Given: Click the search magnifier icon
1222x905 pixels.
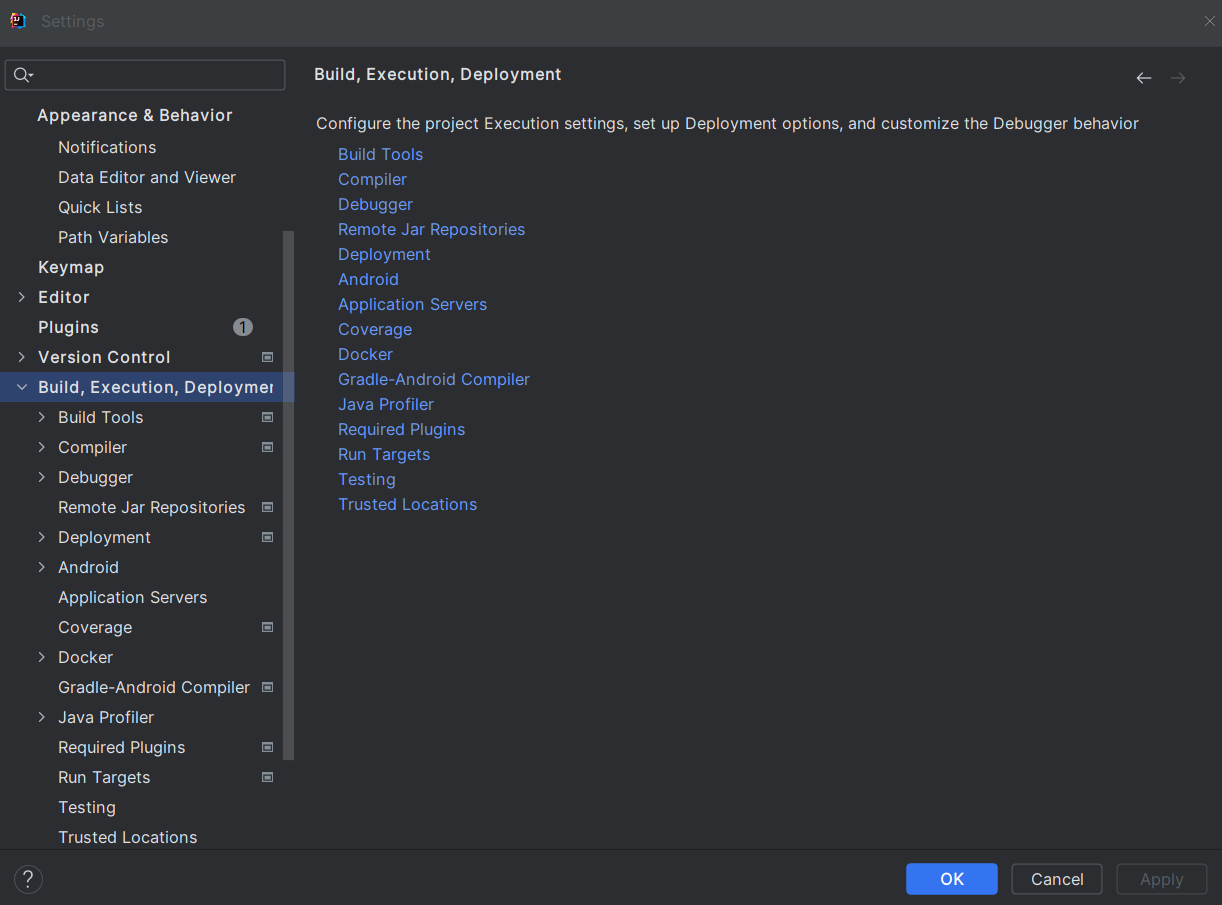Looking at the screenshot, I should pos(22,75).
